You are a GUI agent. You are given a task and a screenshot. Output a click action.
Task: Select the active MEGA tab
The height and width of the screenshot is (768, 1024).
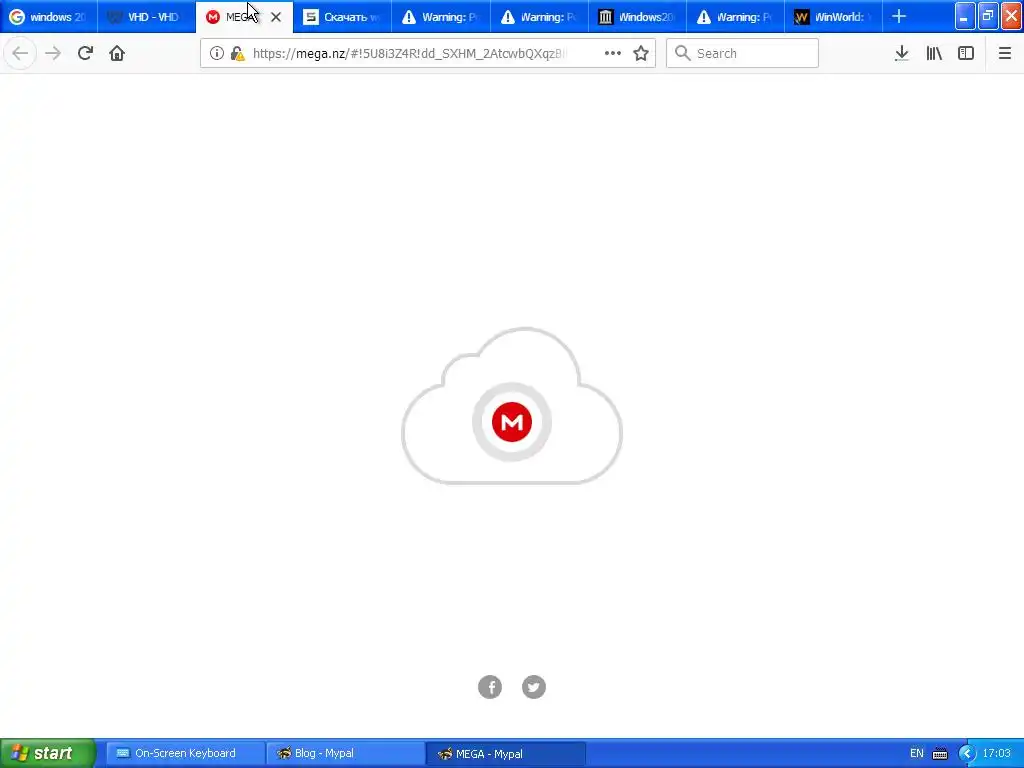point(244,16)
